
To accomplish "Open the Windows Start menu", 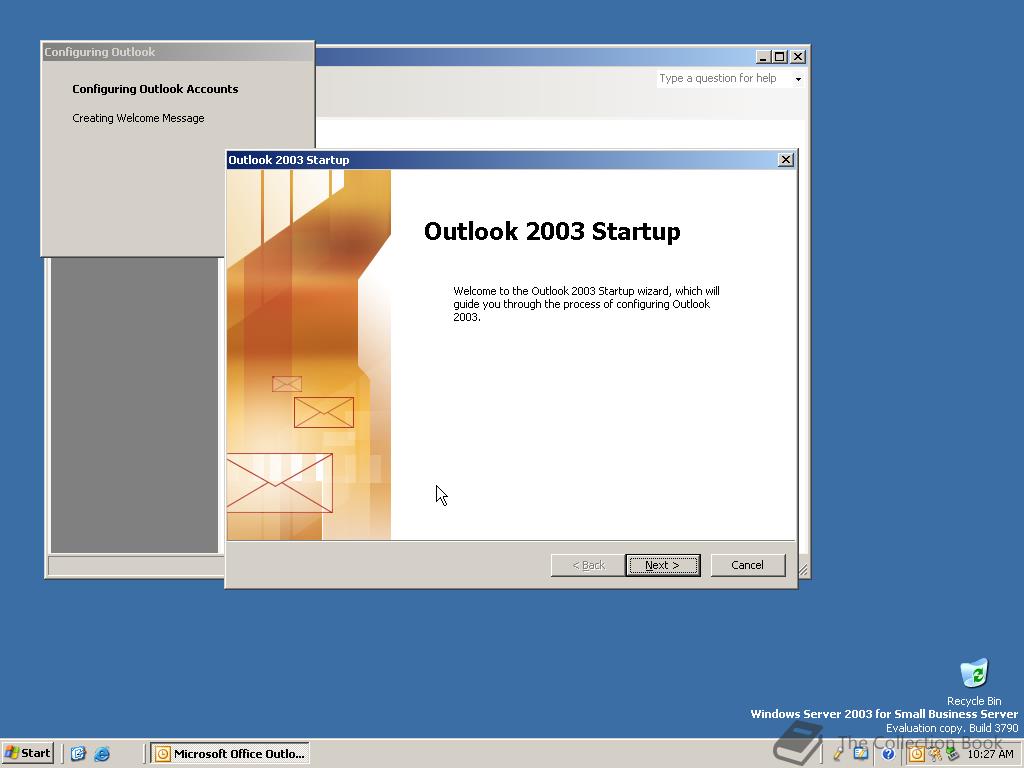I will click(x=27, y=753).
